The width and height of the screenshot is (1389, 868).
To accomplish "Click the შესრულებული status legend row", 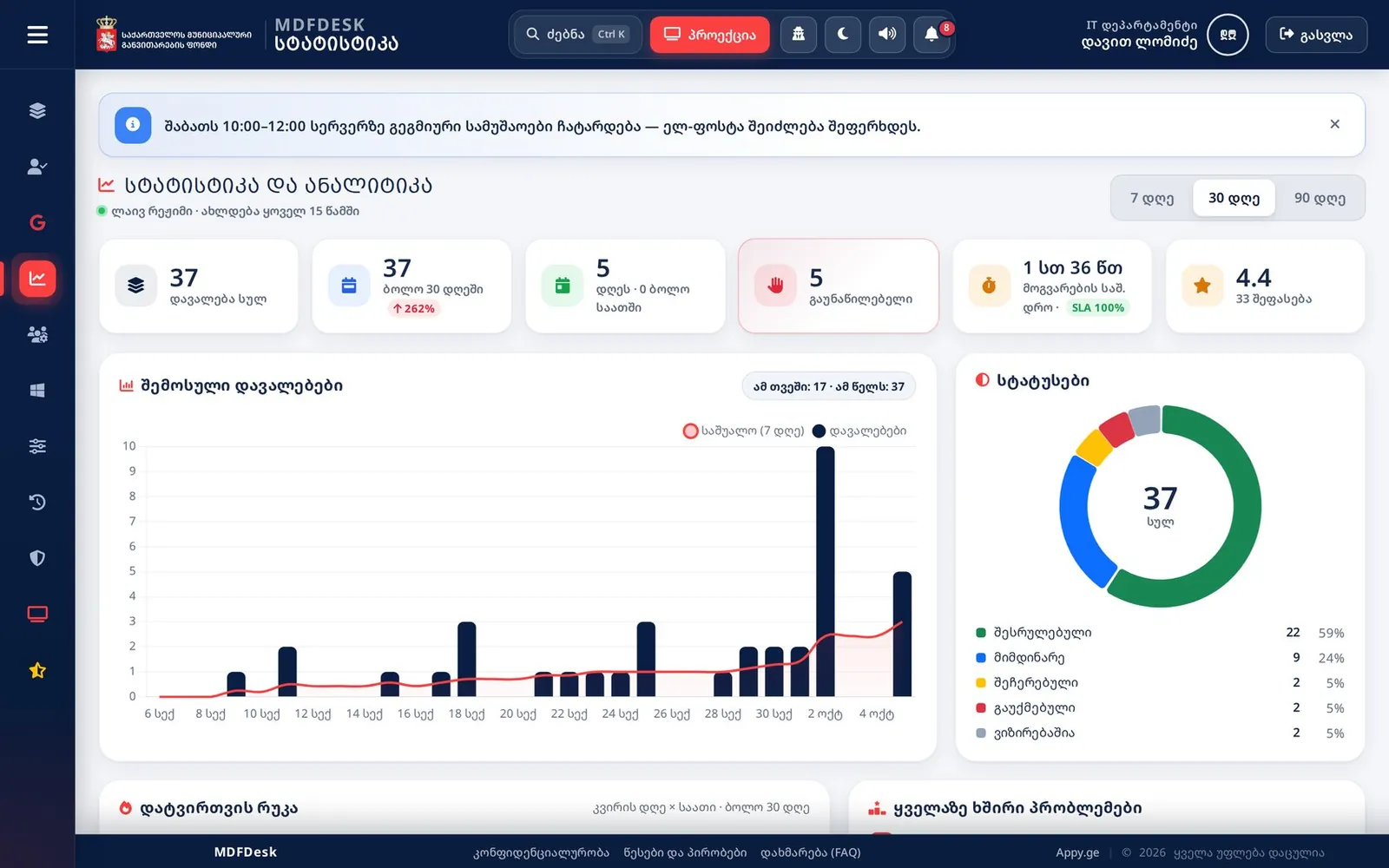I will click(1160, 633).
